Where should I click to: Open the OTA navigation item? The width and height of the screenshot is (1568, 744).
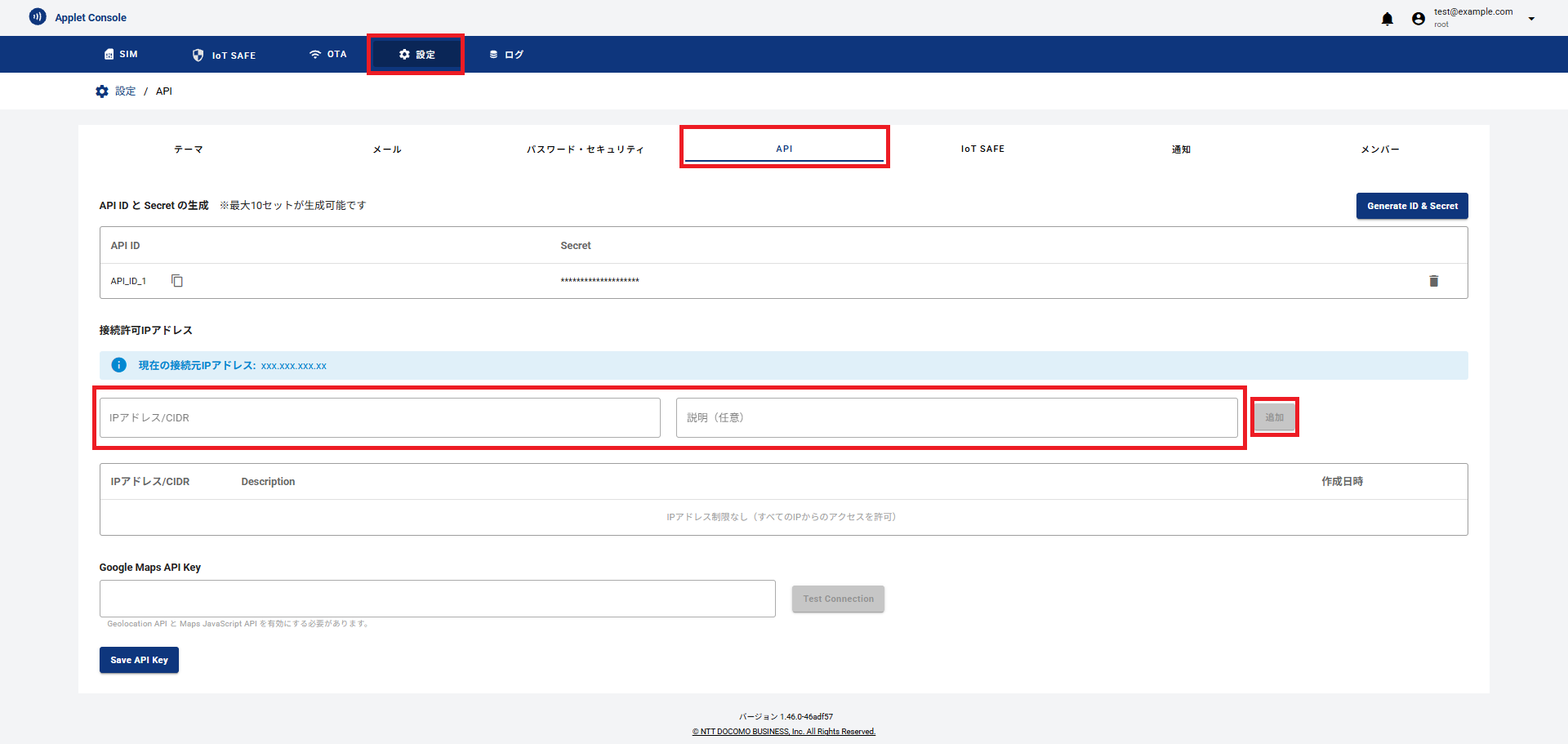[327, 55]
